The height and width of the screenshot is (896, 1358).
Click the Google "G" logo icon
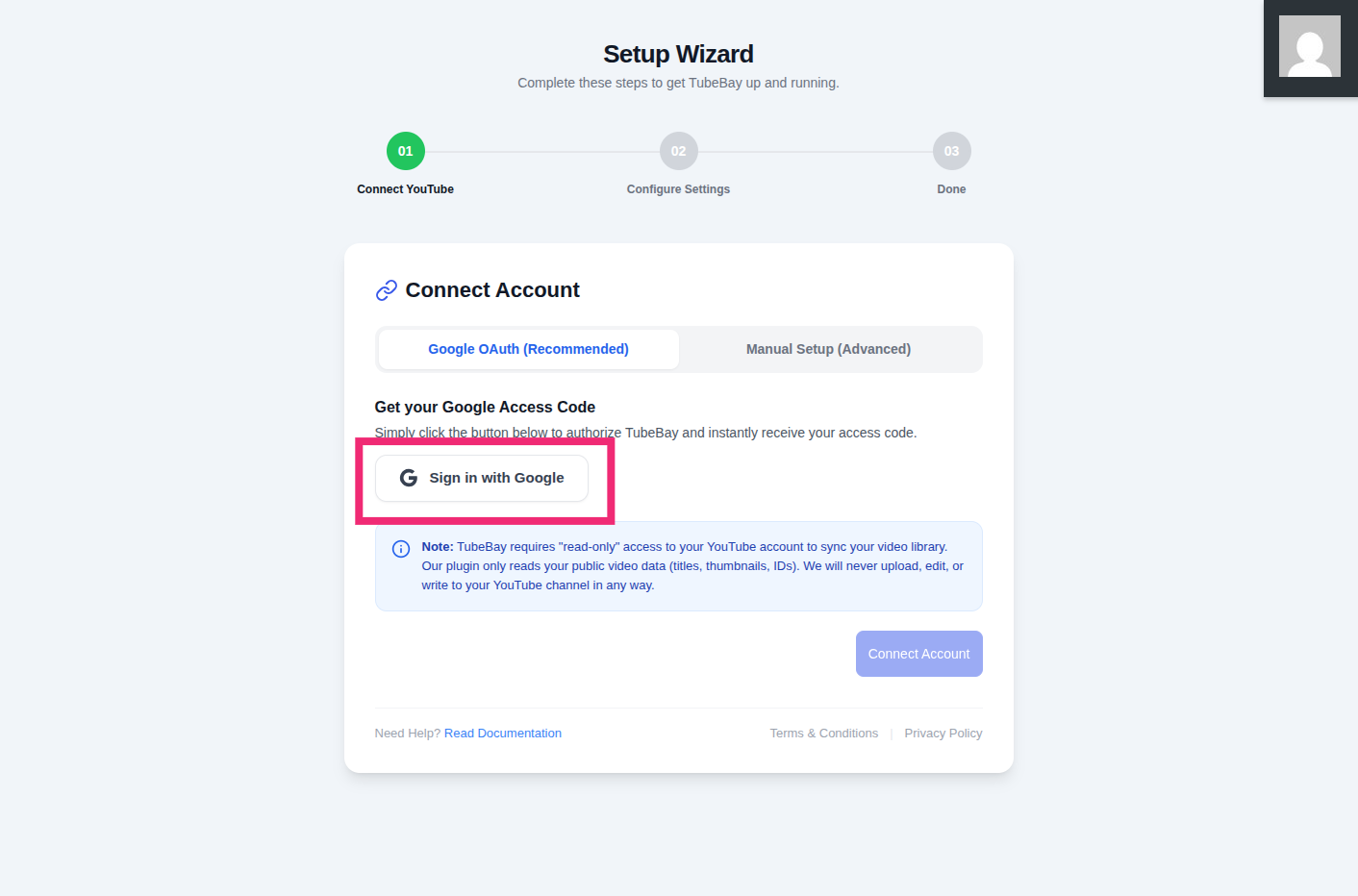[408, 478]
